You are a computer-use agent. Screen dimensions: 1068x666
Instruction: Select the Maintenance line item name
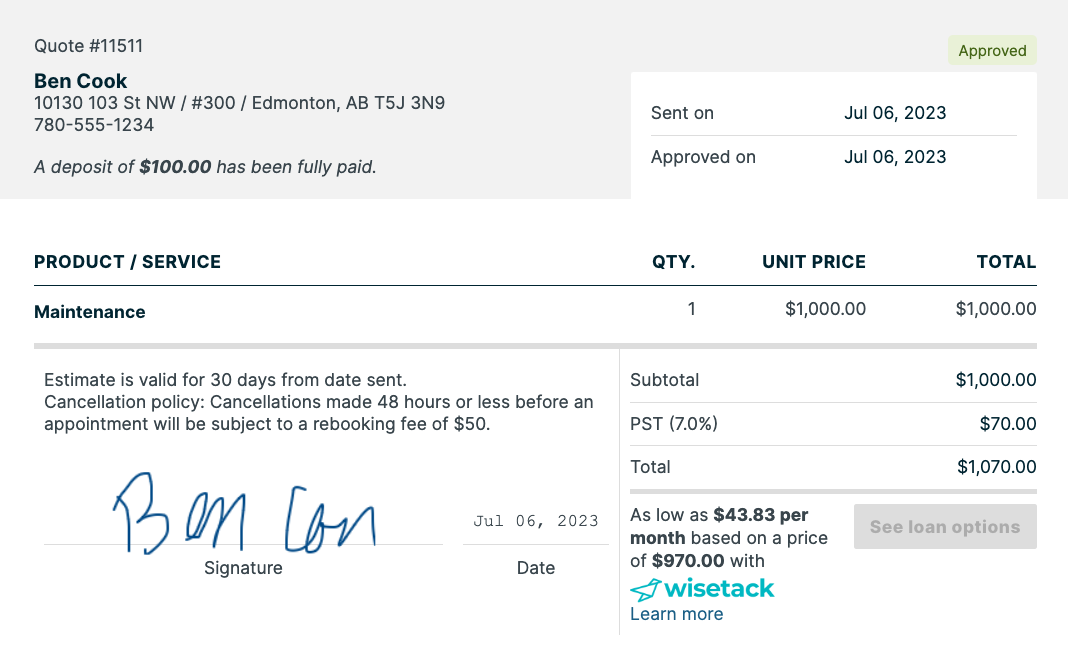pos(90,312)
